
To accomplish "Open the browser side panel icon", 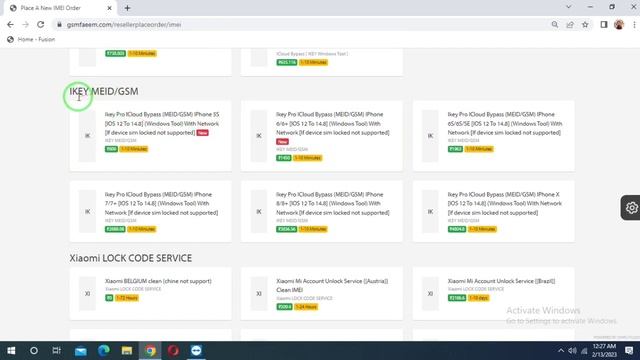I will click(604, 24).
